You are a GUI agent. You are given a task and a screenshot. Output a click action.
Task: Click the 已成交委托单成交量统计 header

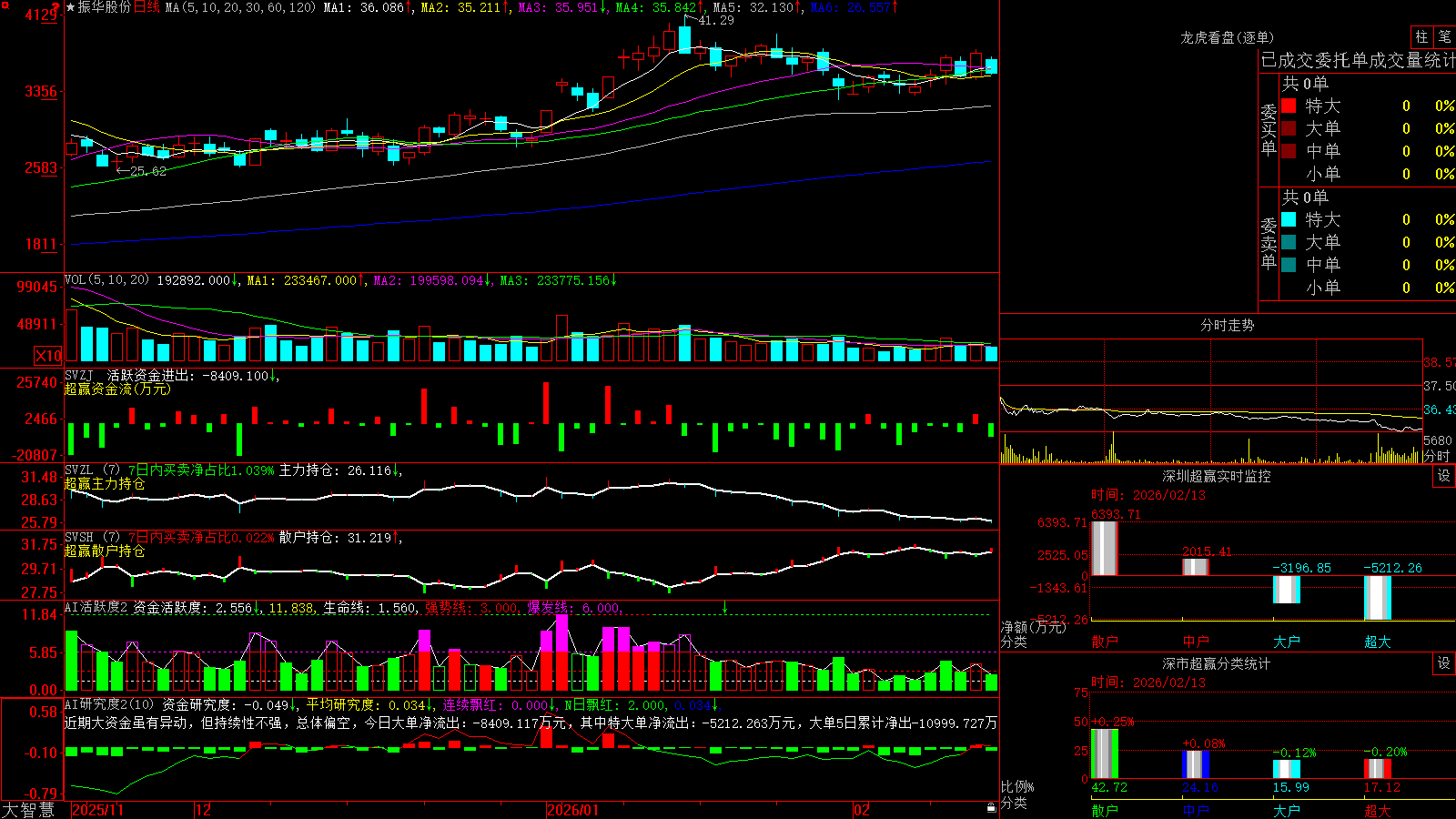click(1358, 60)
